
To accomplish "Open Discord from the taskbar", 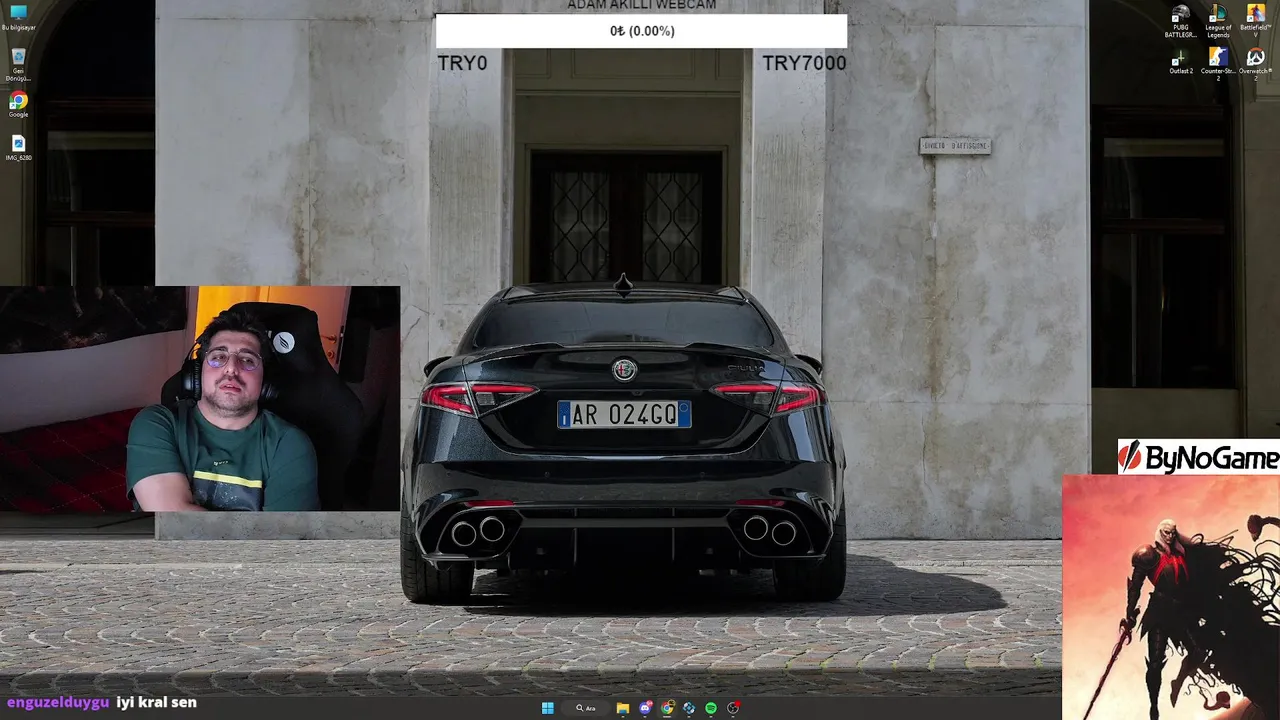I will pos(645,708).
